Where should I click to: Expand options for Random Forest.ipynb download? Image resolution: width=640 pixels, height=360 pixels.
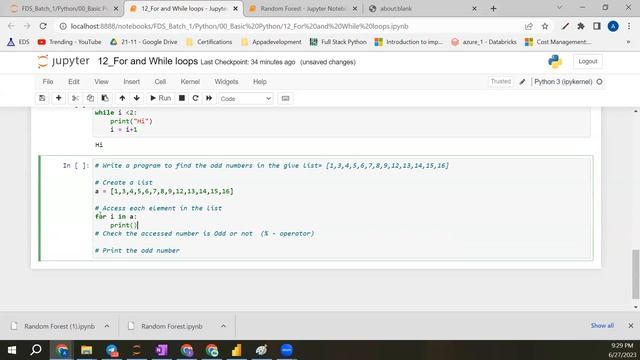coord(223,326)
